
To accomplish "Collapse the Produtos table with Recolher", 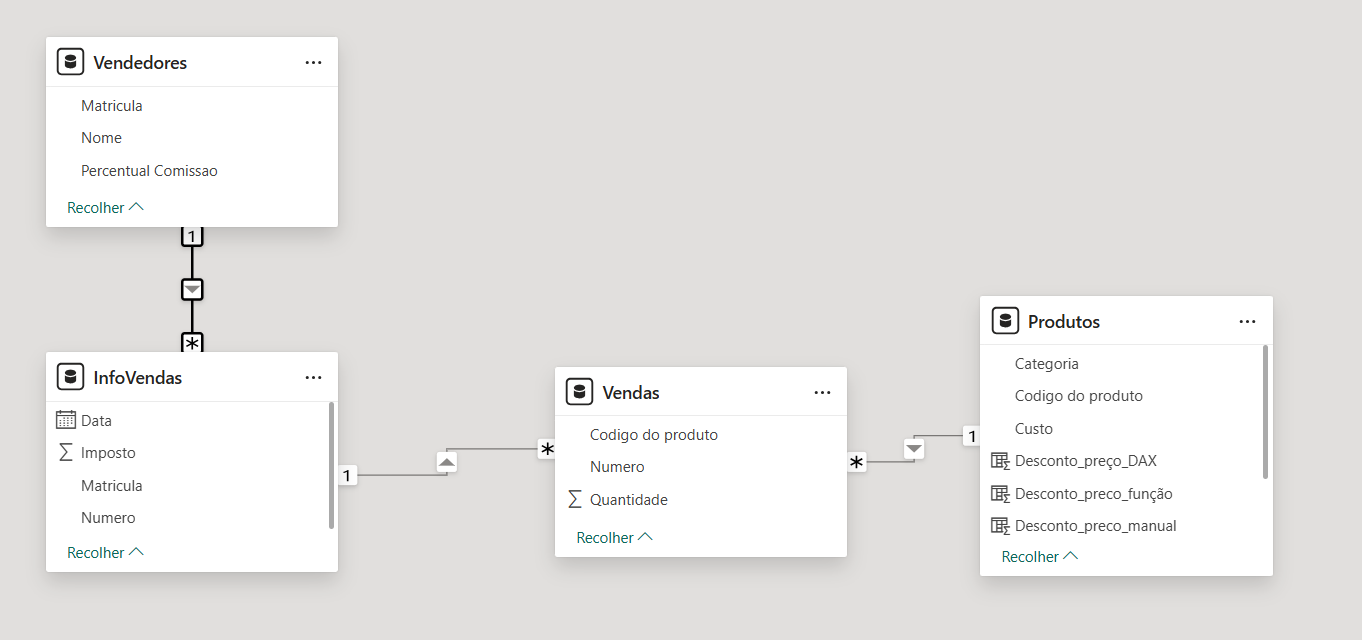I will (1039, 556).
